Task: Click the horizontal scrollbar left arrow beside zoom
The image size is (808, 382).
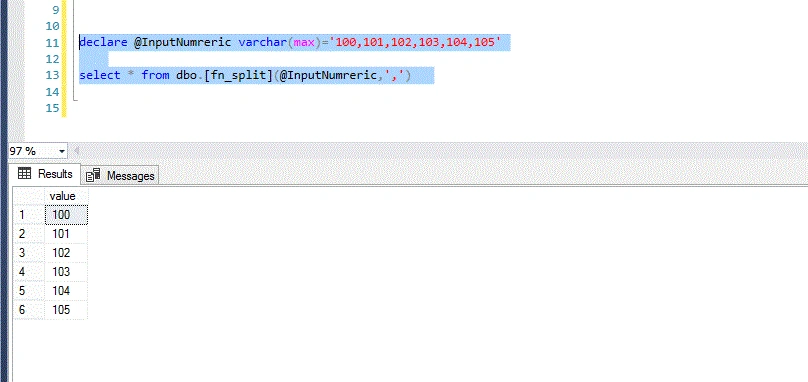Action: click(x=76, y=151)
